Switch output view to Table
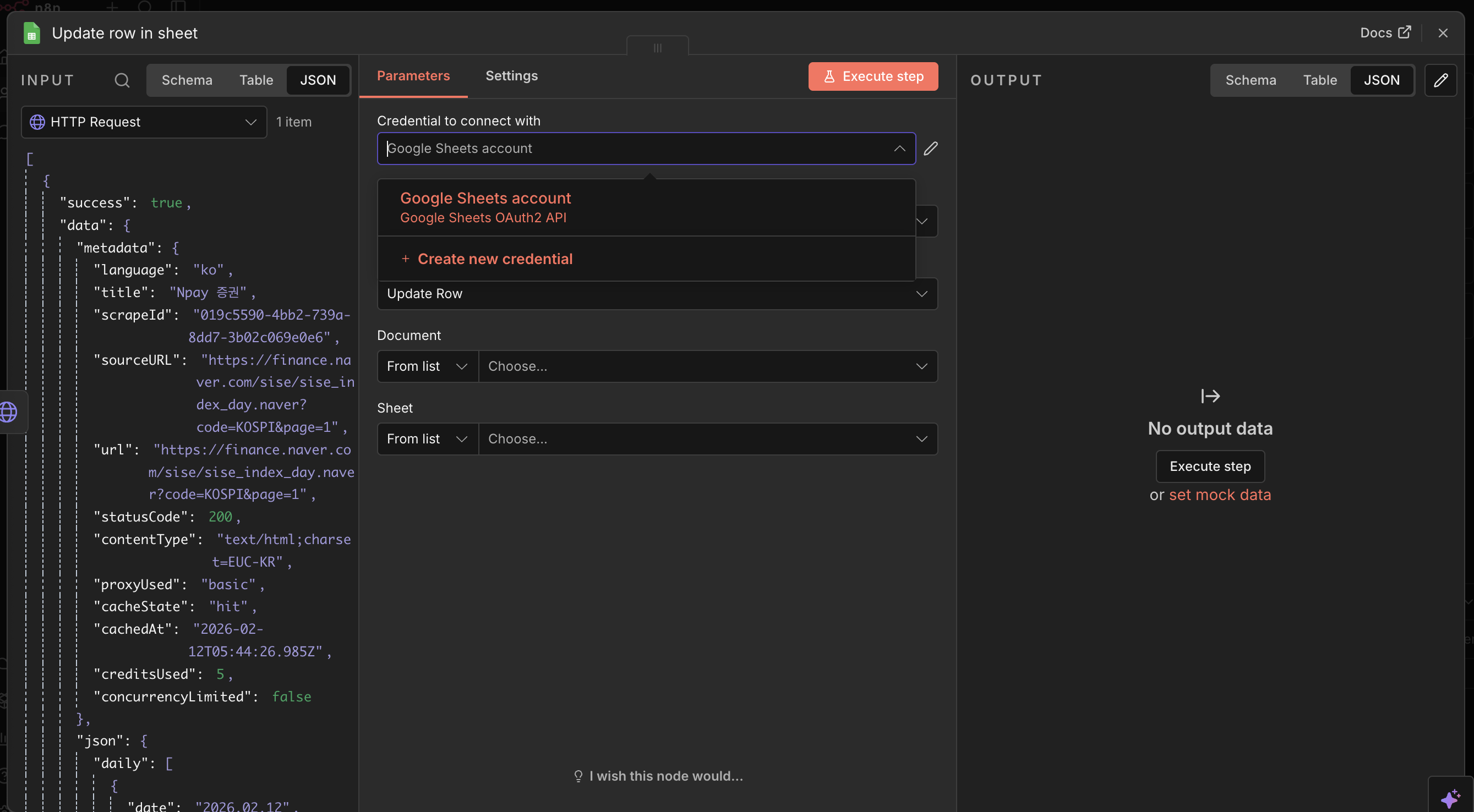The width and height of the screenshot is (1474, 812). (x=1319, y=80)
